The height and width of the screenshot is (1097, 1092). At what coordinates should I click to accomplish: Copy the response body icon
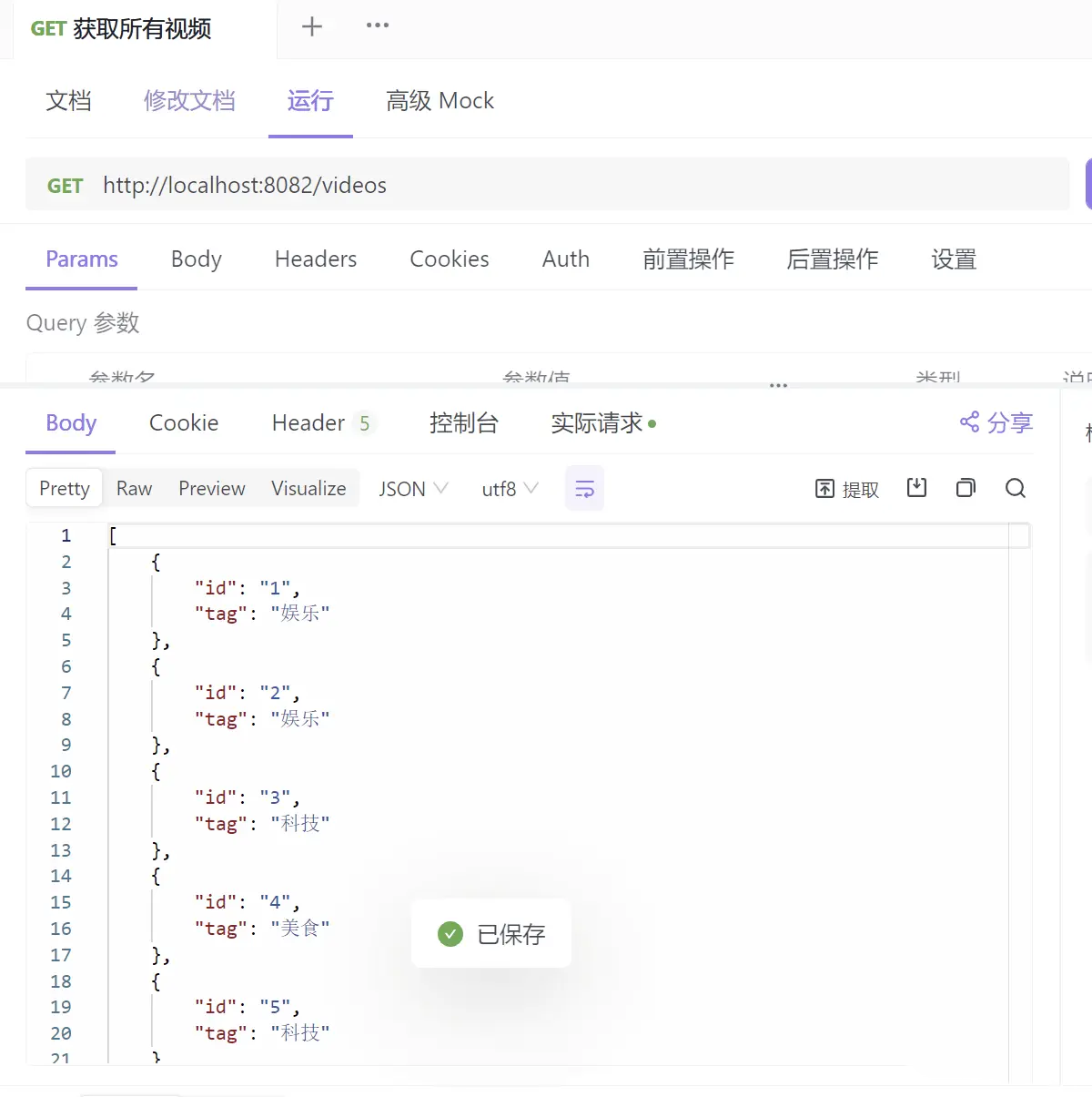click(x=966, y=488)
